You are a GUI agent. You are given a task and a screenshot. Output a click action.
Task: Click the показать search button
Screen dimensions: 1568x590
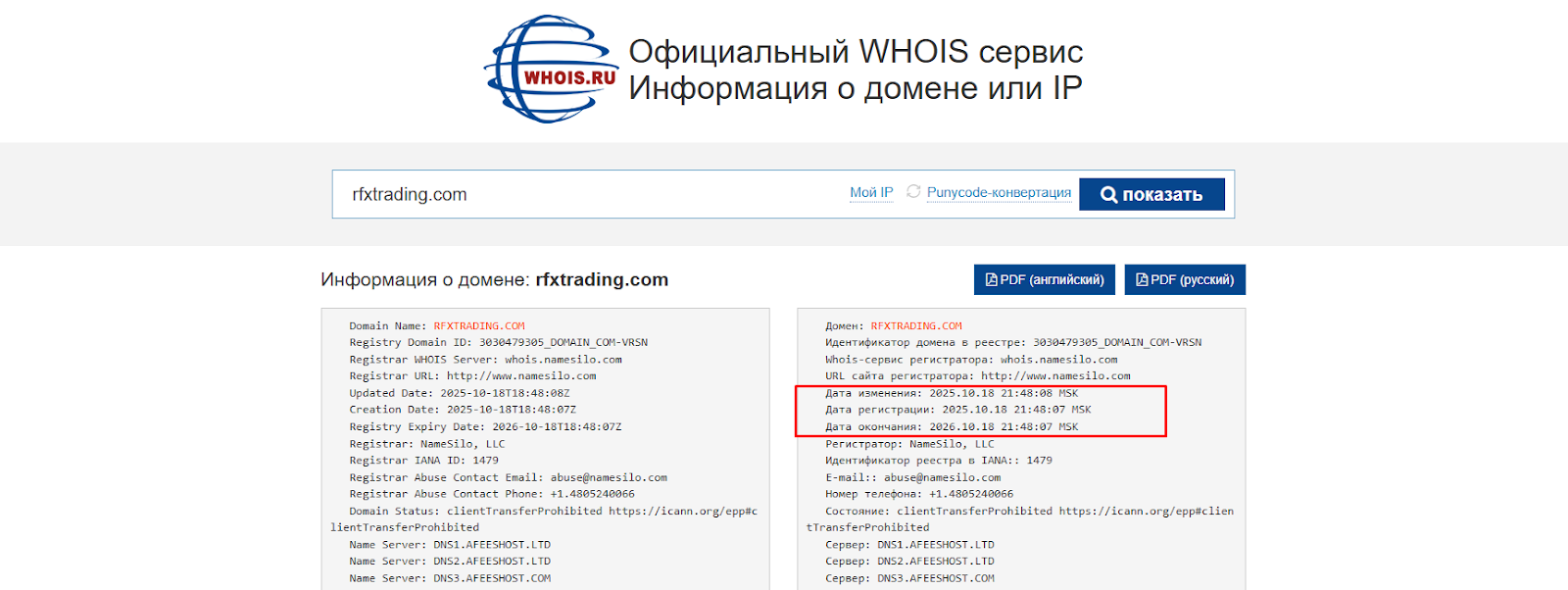click(x=1151, y=194)
